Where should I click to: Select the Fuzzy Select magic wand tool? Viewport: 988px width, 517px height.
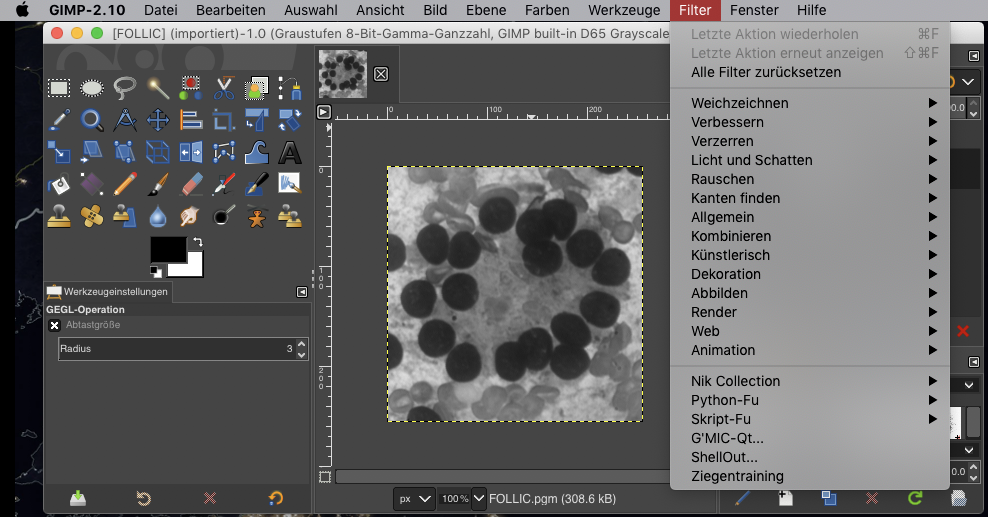point(158,89)
